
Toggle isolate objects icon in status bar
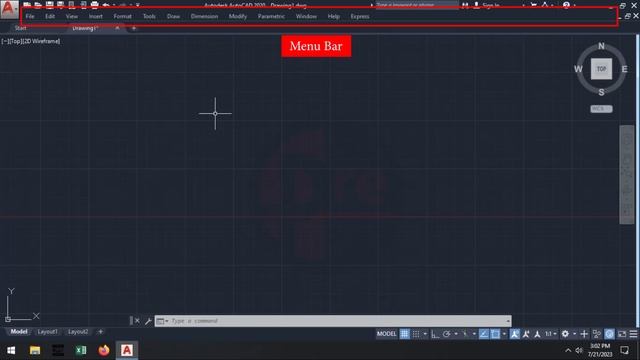coord(597,334)
